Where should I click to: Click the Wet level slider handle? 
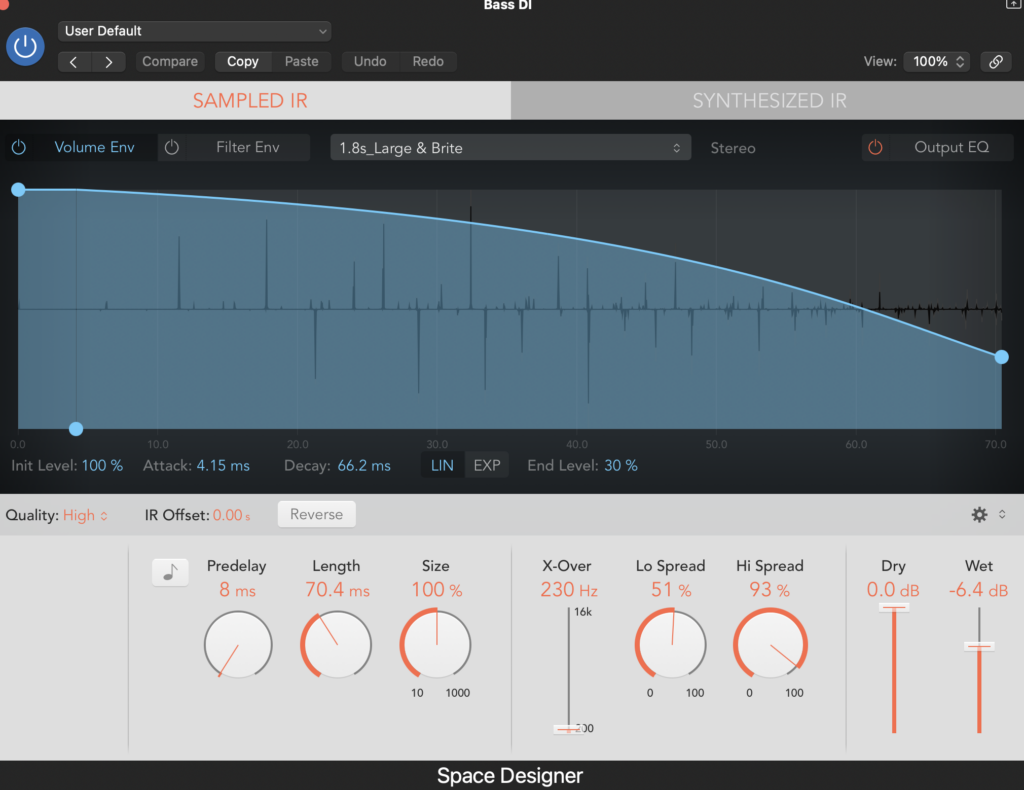(x=979, y=647)
